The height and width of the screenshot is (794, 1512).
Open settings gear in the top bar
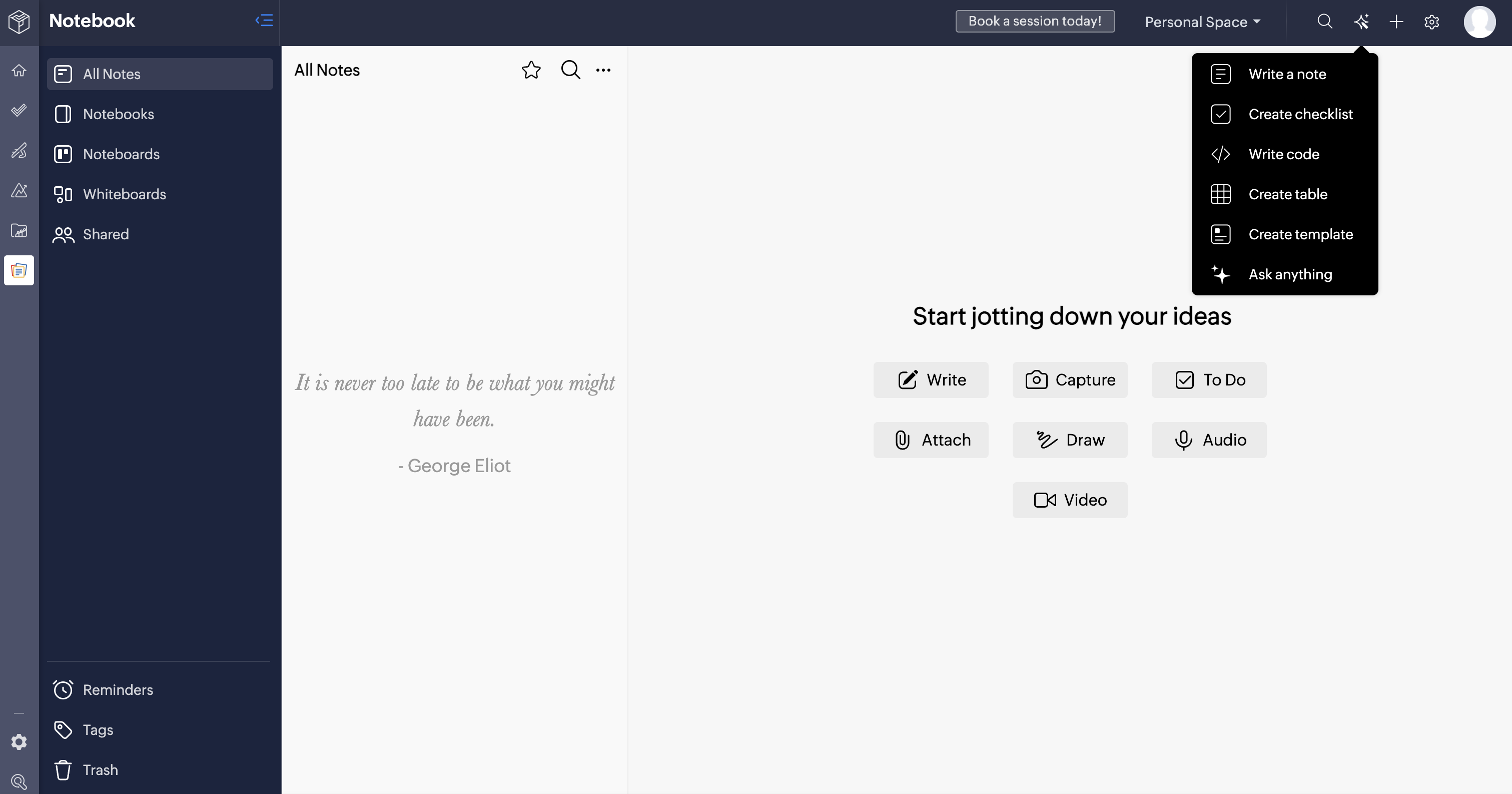pyautogui.click(x=1431, y=22)
